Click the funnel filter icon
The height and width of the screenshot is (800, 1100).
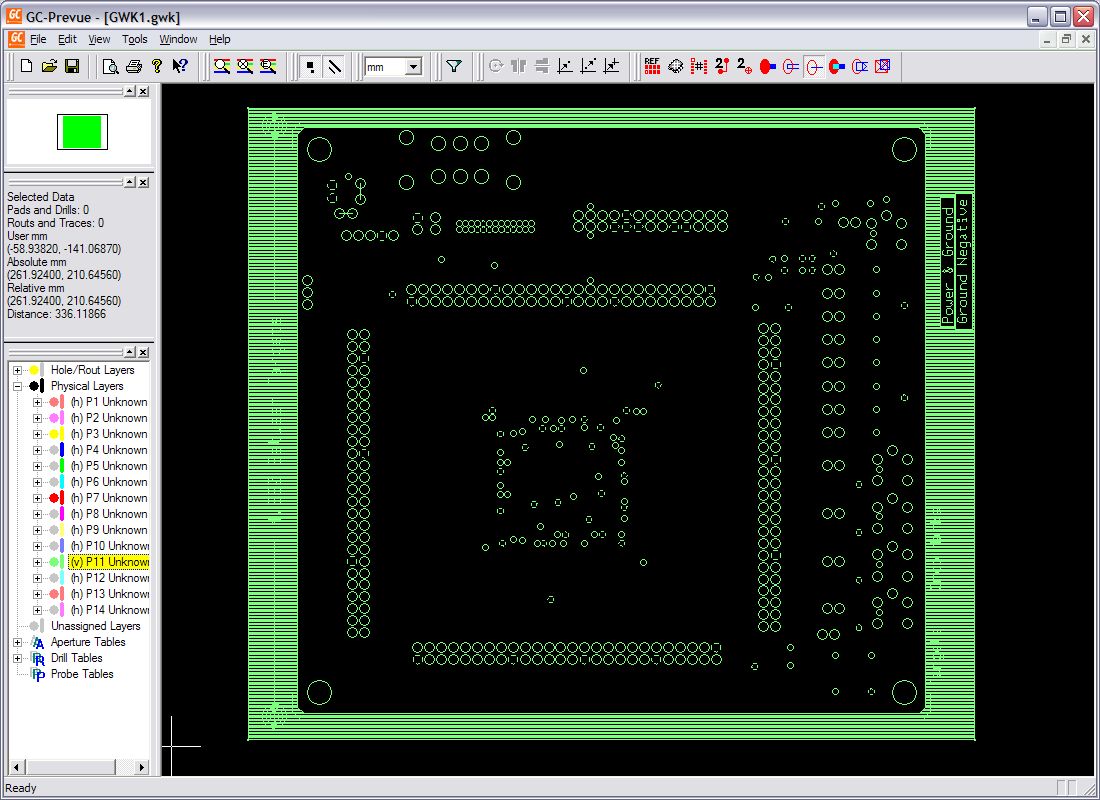454,66
